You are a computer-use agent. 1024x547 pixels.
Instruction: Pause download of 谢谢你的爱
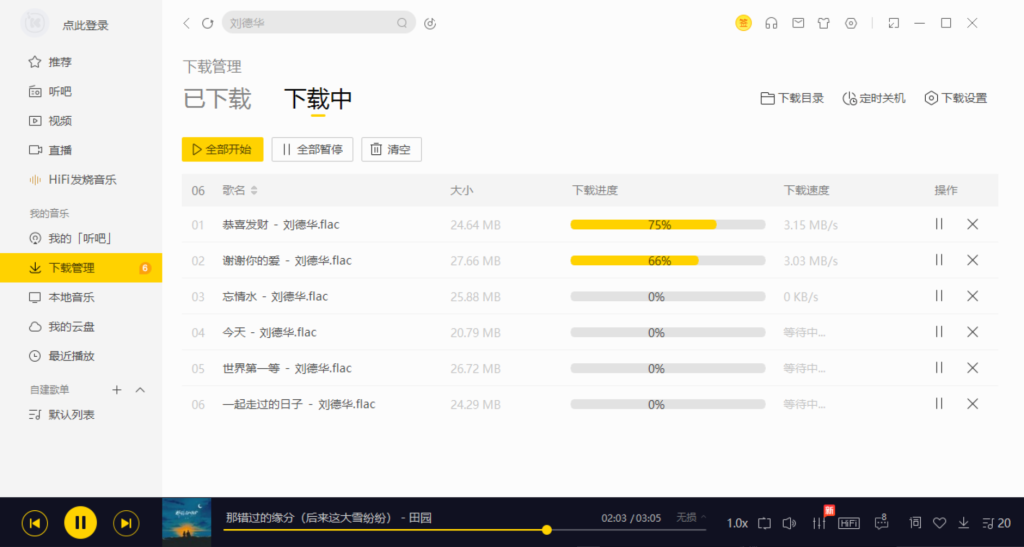coord(938,260)
